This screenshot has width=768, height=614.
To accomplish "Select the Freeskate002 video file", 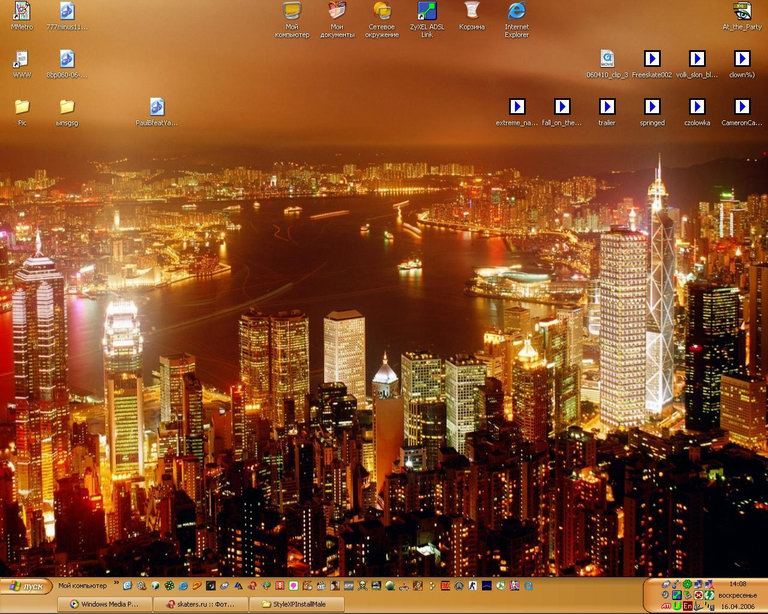I will pyautogui.click(x=652, y=59).
